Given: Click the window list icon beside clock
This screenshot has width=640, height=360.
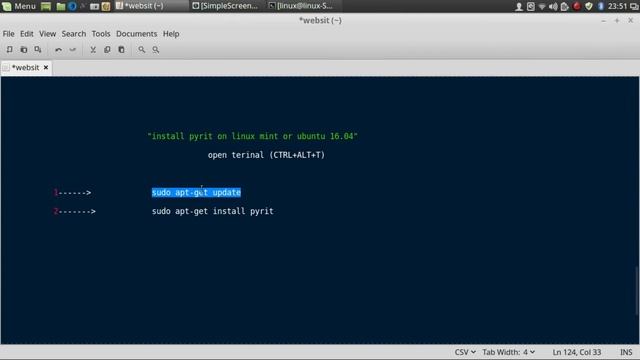Looking at the screenshot, I should pos(635,6).
